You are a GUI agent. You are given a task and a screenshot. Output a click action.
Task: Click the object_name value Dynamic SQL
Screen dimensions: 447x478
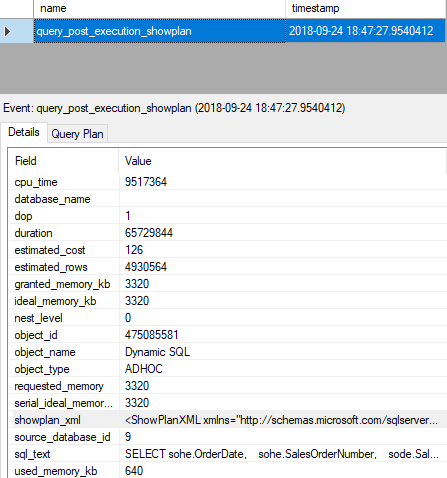(x=157, y=352)
